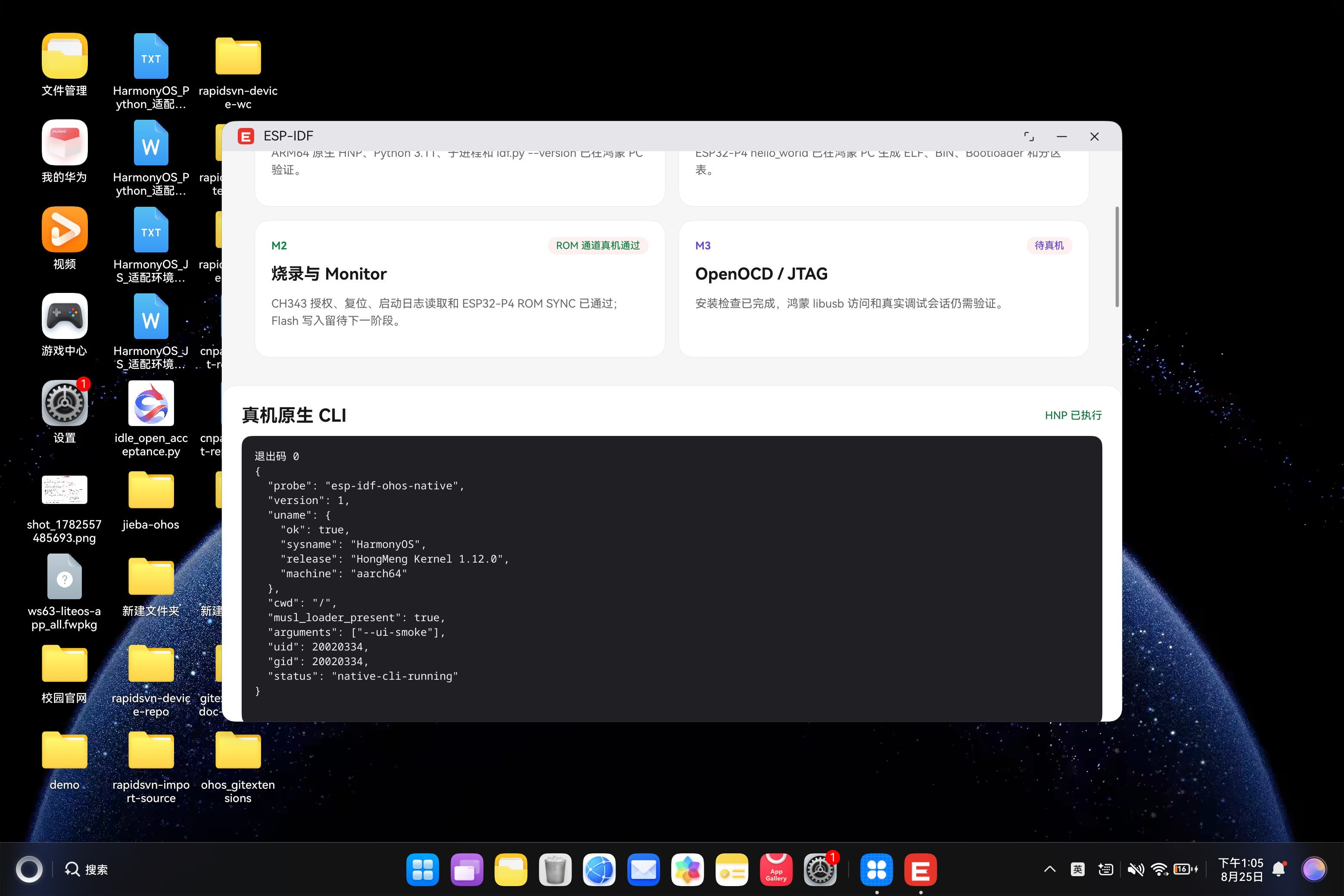
Task: Click the 待真机 status badge on M3
Action: click(1049, 245)
